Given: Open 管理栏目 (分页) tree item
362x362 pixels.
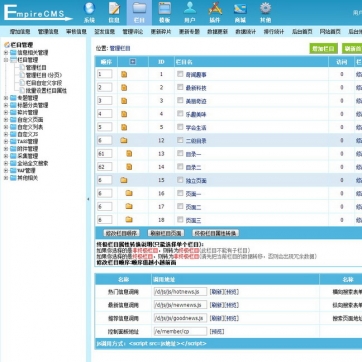Looking at the screenshot, I should [x=44, y=75].
